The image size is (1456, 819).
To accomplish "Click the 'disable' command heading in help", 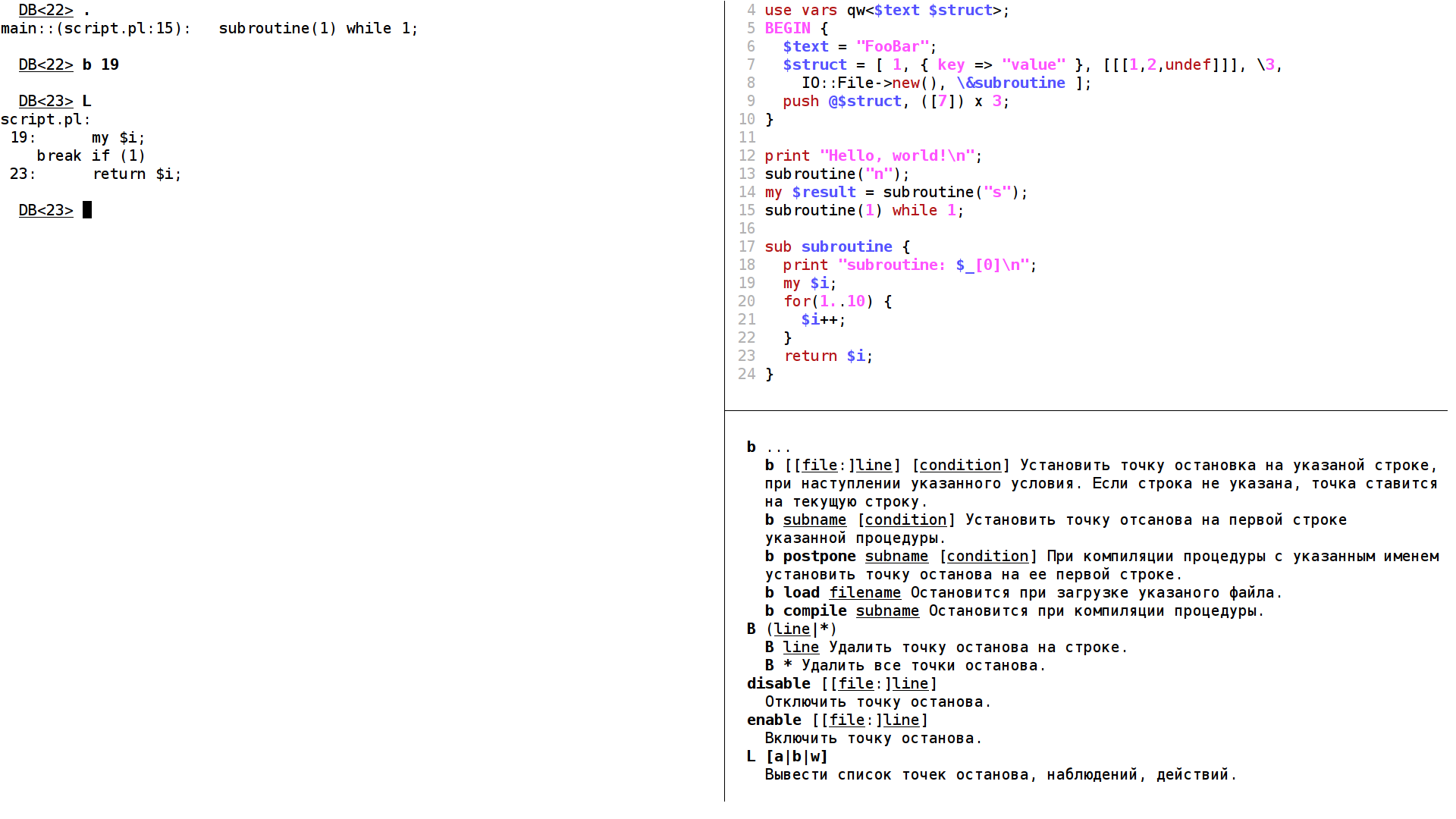I will (x=779, y=683).
